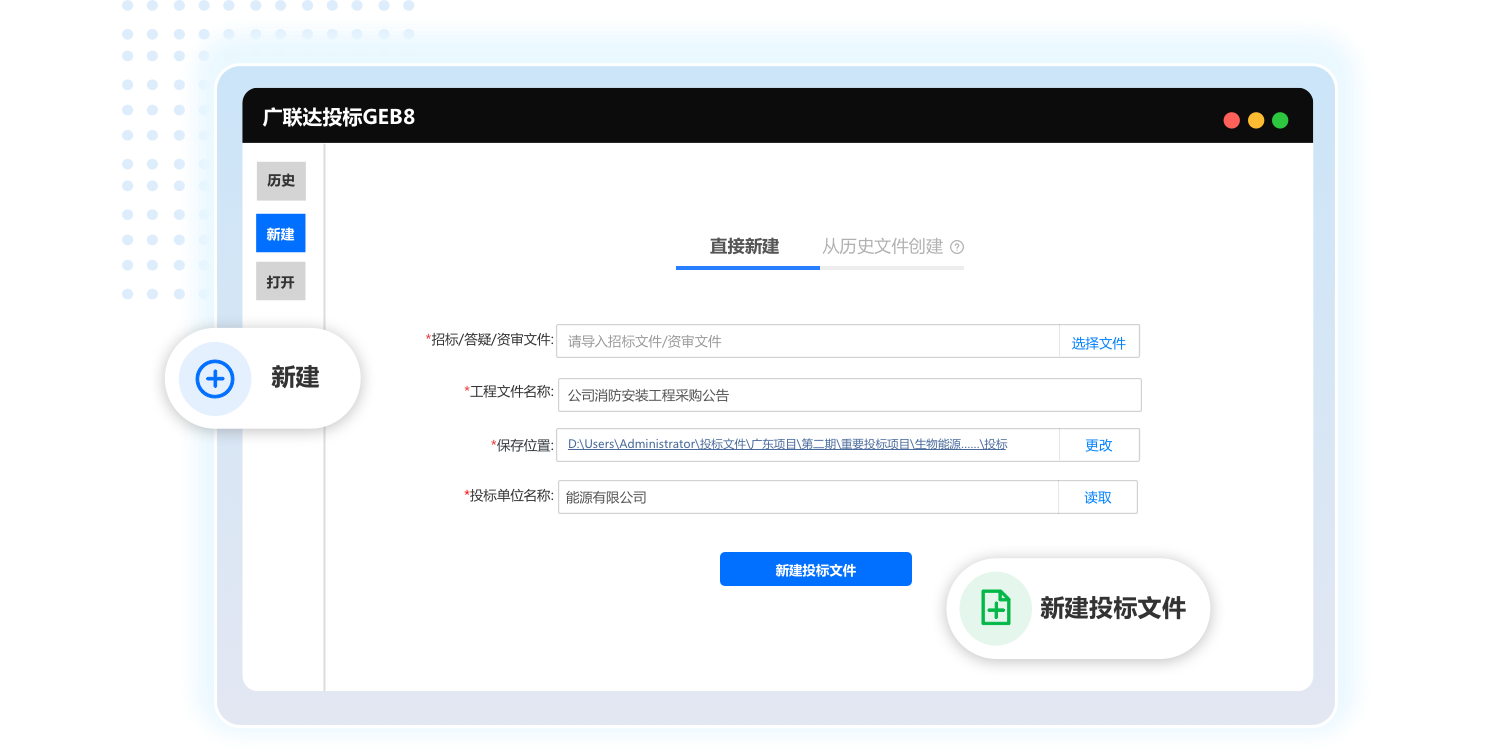Switch to the 直接新建 tab

tap(745, 246)
